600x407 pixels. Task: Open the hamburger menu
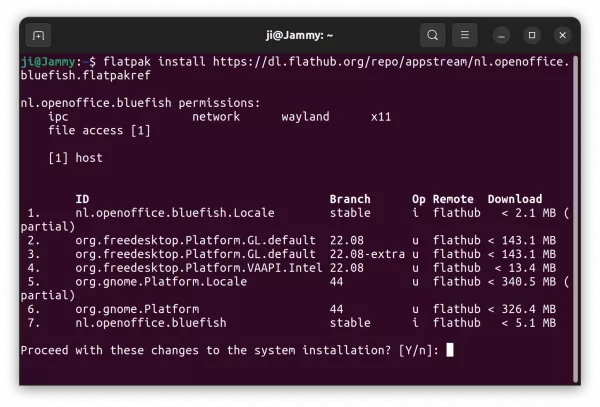click(465, 35)
